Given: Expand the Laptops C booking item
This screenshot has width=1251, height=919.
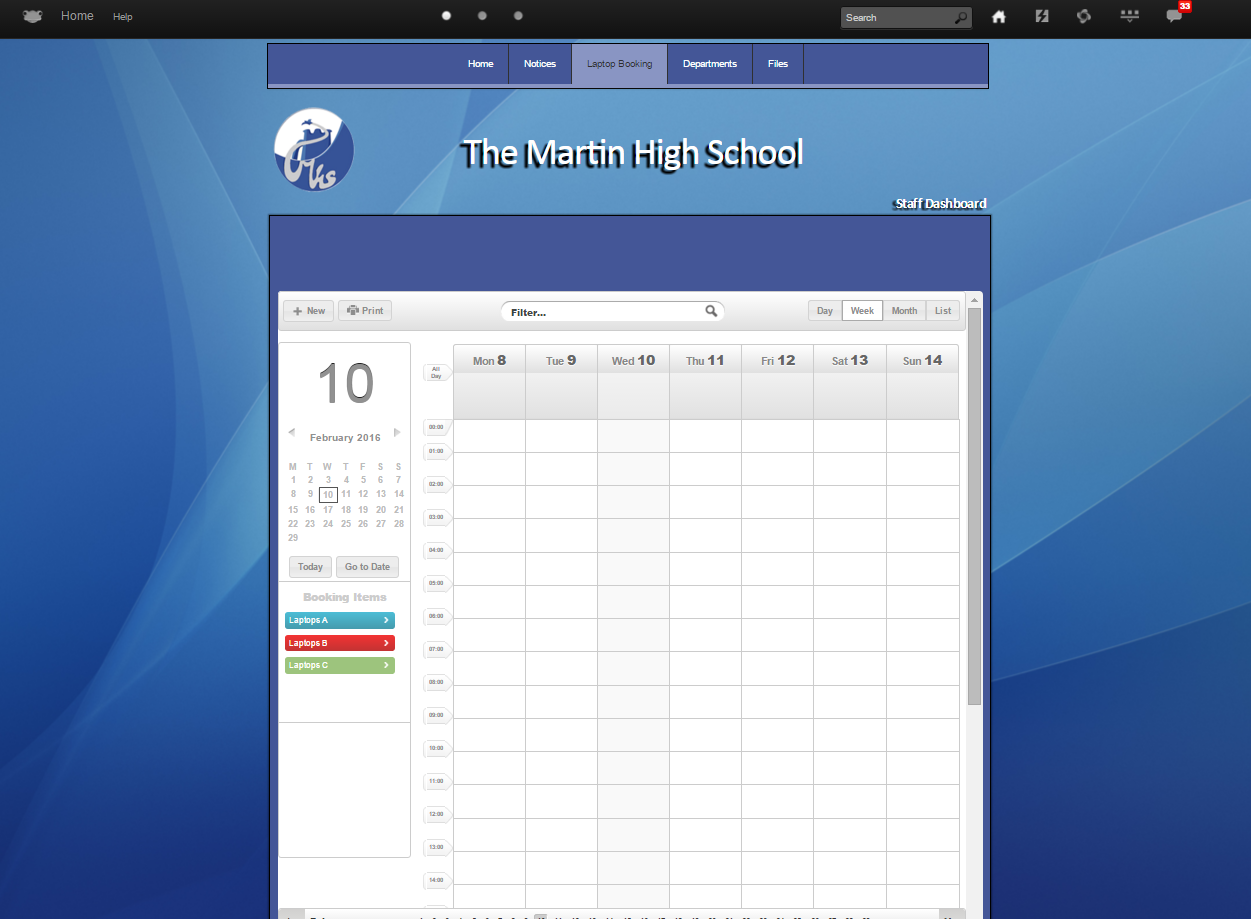Looking at the screenshot, I should [x=340, y=665].
